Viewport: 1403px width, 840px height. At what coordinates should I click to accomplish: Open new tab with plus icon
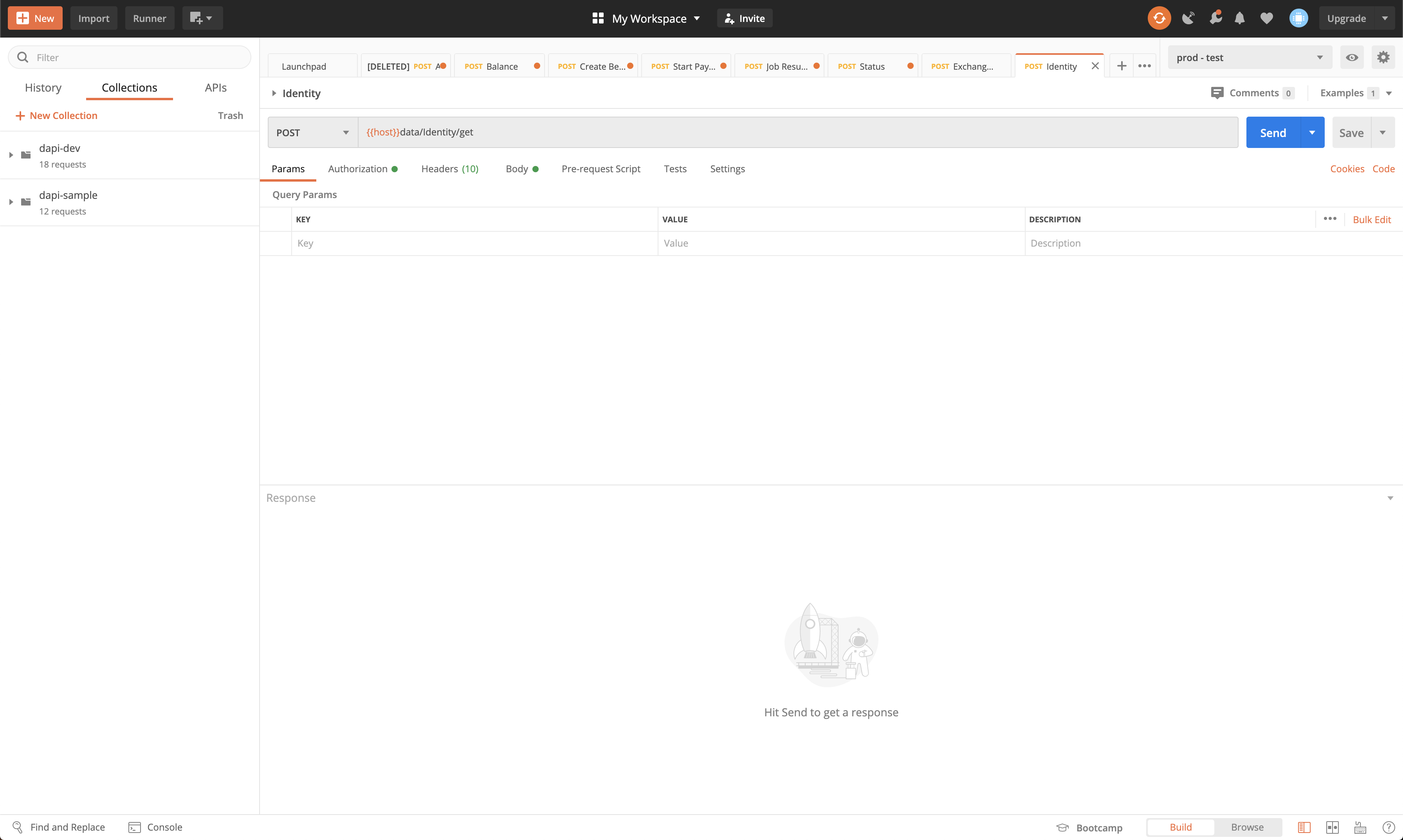(x=1121, y=66)
